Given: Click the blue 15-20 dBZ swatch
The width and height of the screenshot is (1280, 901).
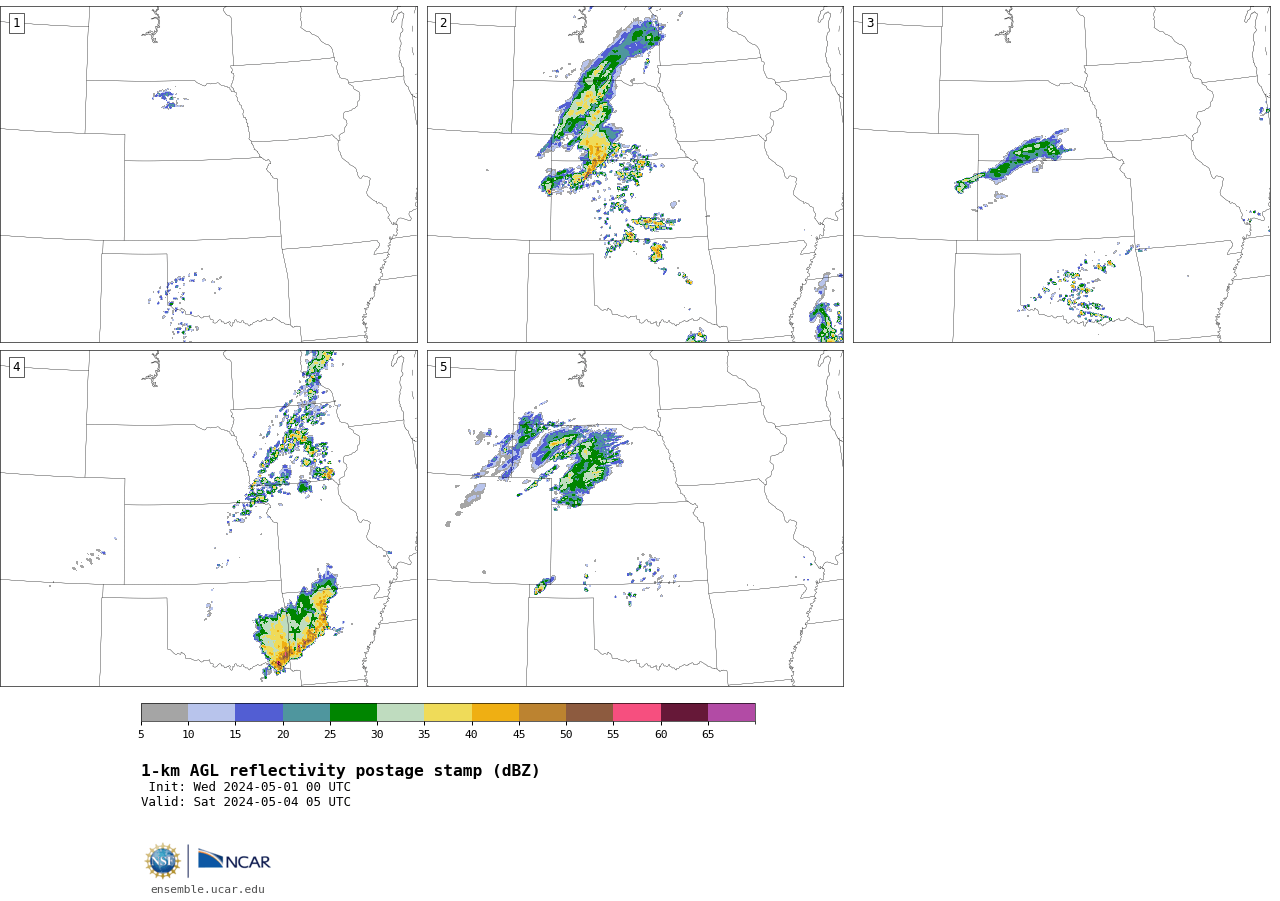Looking at the screenshot, I should [x=259, y=713].
